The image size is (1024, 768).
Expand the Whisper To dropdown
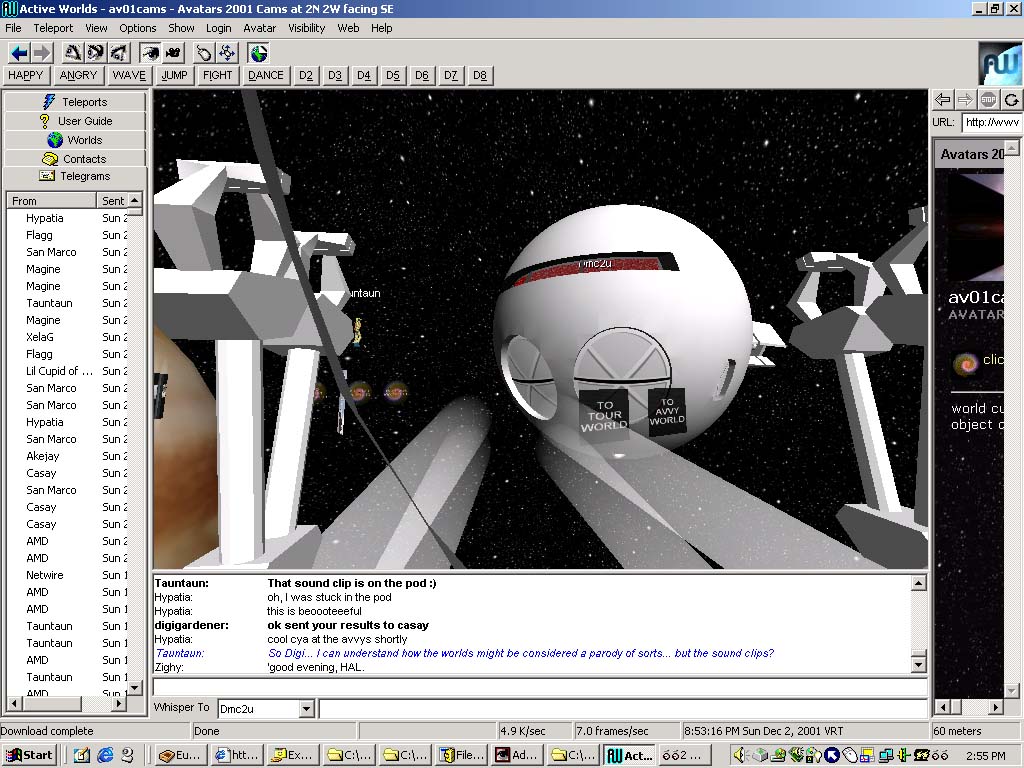click(x=307, y=709)
